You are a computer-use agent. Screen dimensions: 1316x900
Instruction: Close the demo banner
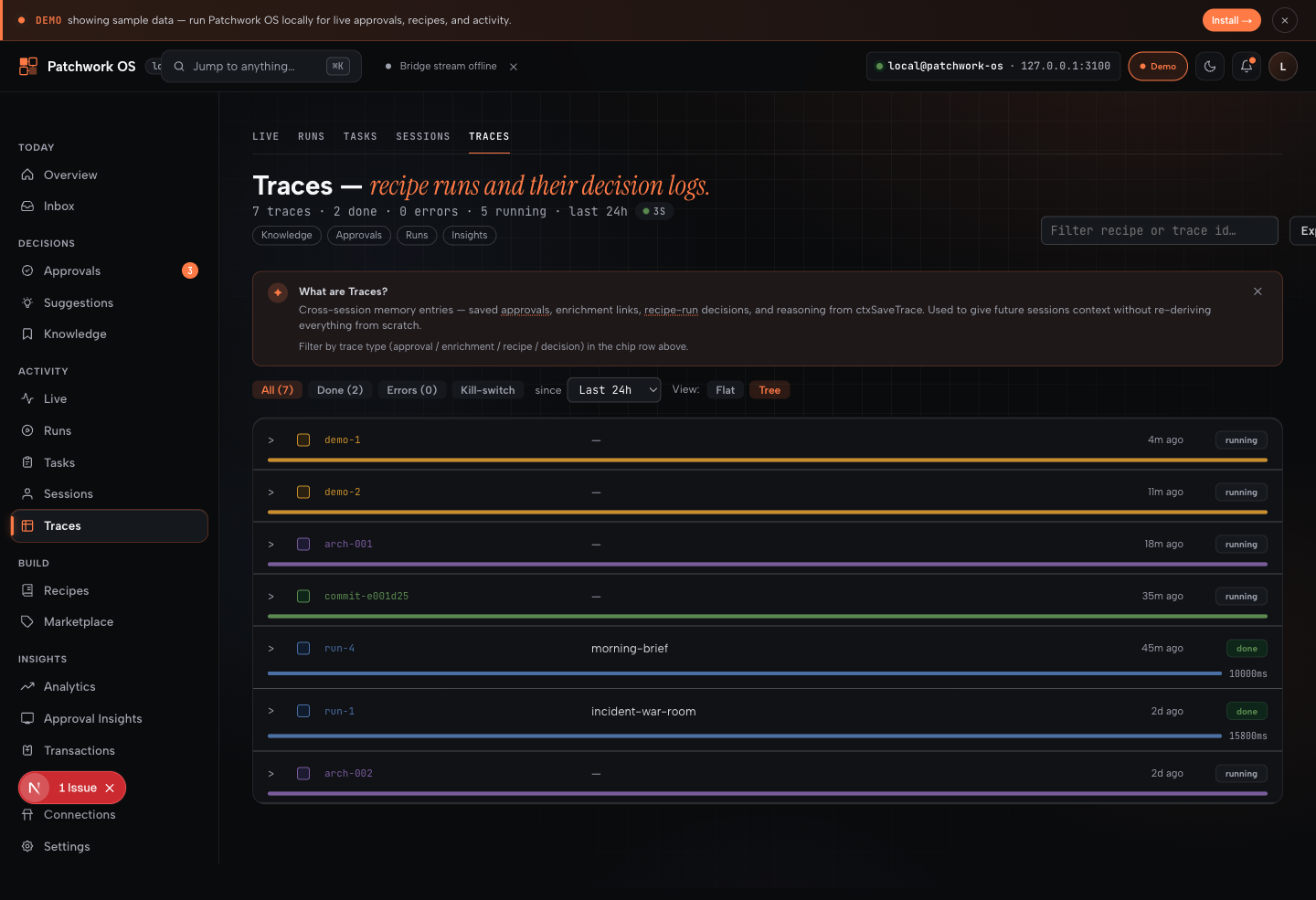coord(1285,20)
